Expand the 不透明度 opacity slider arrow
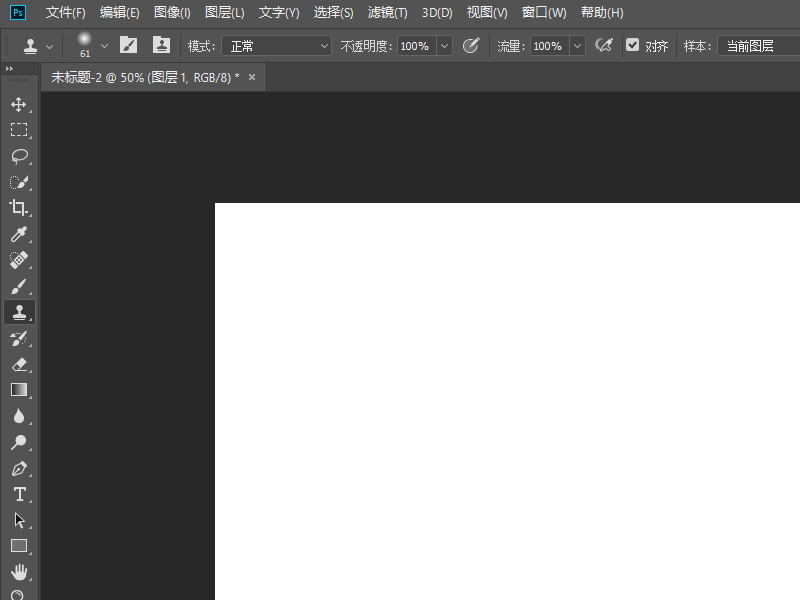The image size is (800, 600). [444, 46]
